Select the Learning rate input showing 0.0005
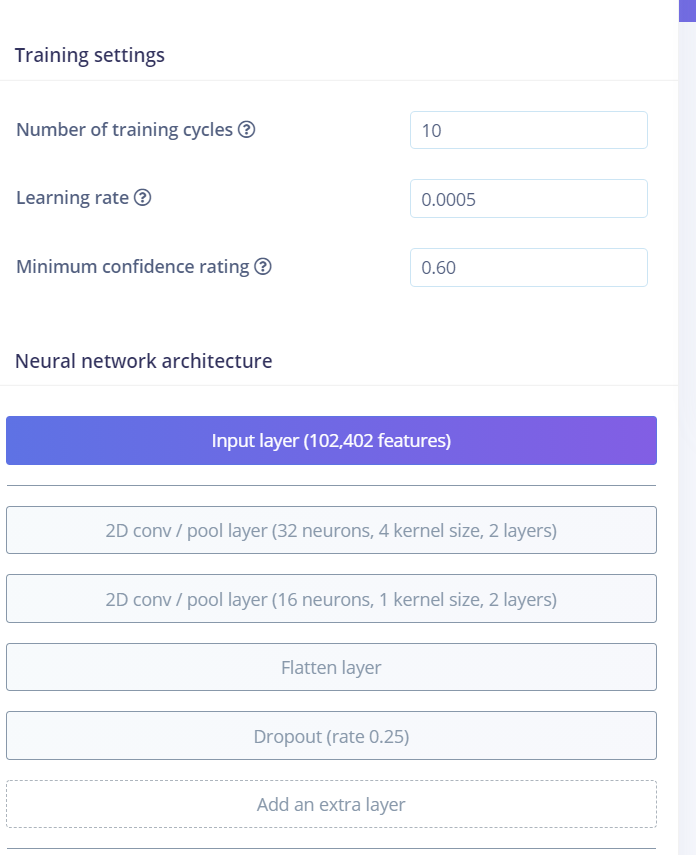Viewport: 696px width, 855px height. coord(529,199)
